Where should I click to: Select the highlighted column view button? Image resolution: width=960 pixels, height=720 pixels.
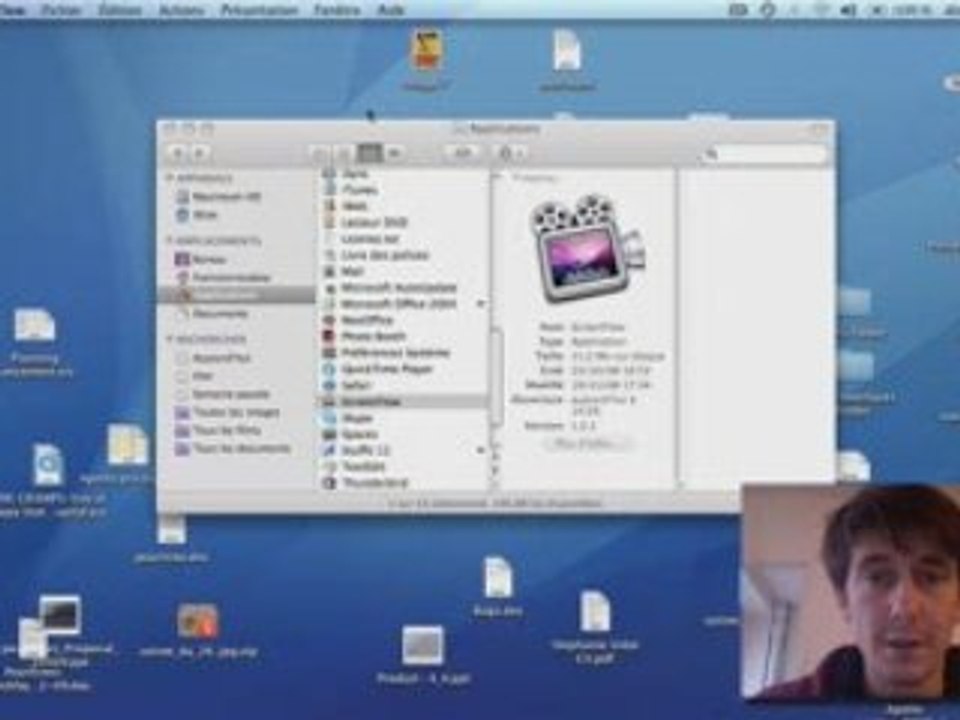[x=369, y=153]
